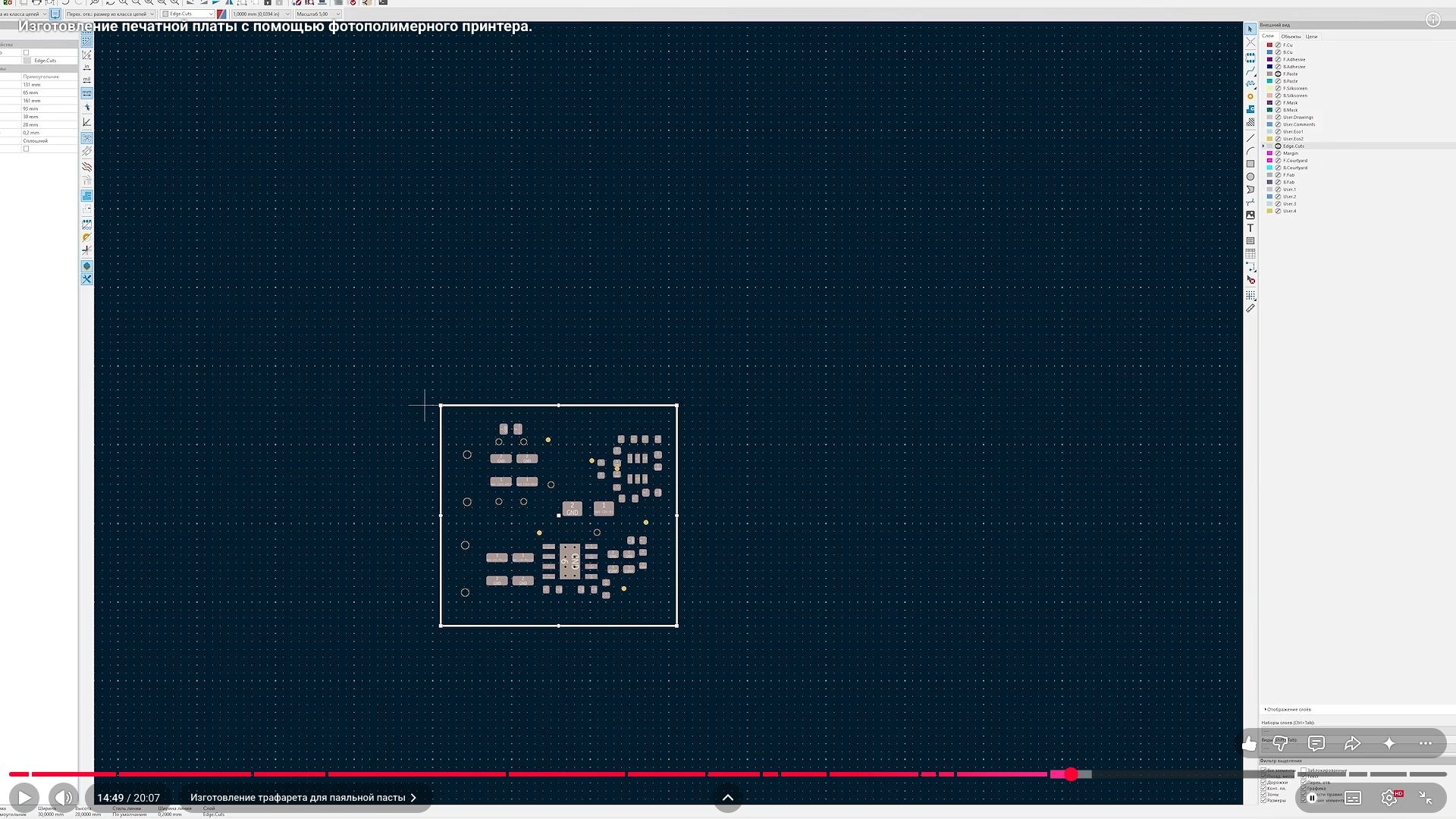Select the route tracks tool
The image size is (1456, 819).
click(x=1250, y=71)
